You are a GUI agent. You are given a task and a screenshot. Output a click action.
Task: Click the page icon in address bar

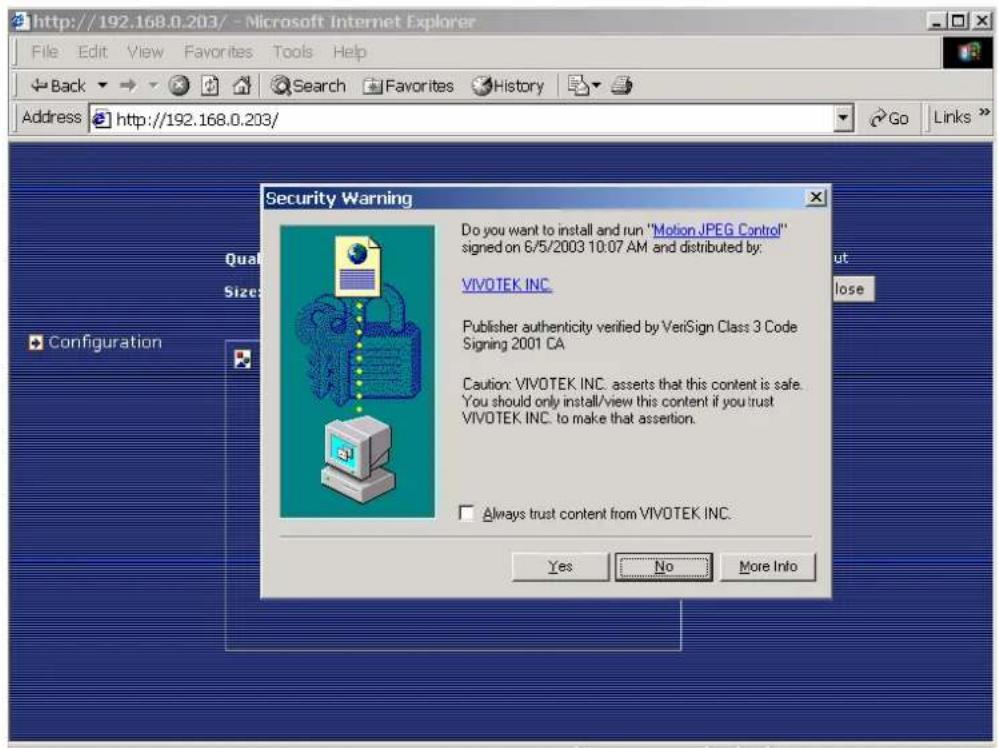pos(101,119)
